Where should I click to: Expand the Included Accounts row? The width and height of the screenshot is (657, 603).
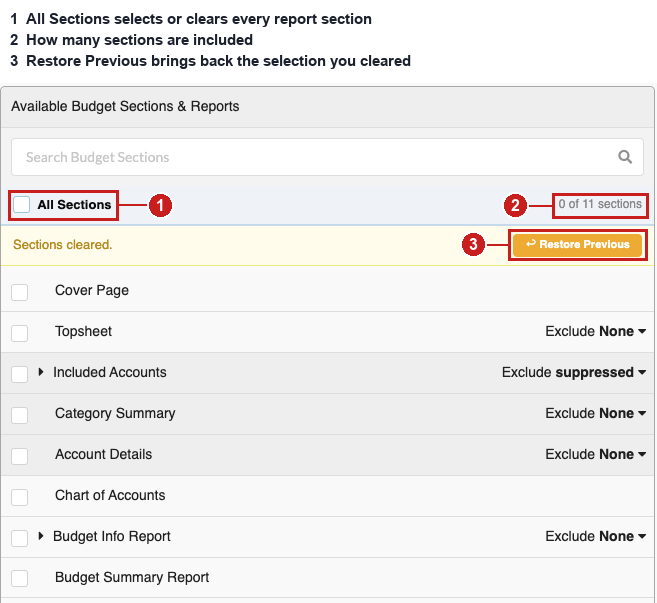pos(41,372)
